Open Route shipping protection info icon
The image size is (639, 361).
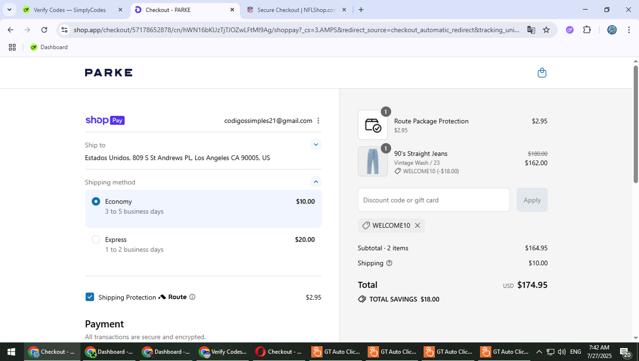(192, 297)
